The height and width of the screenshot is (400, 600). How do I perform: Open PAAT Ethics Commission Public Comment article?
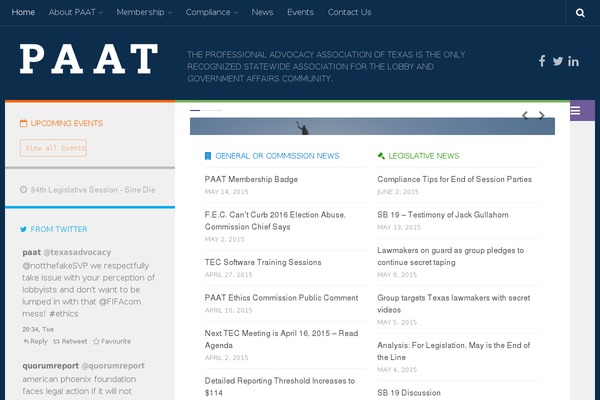tap(281, 298)
